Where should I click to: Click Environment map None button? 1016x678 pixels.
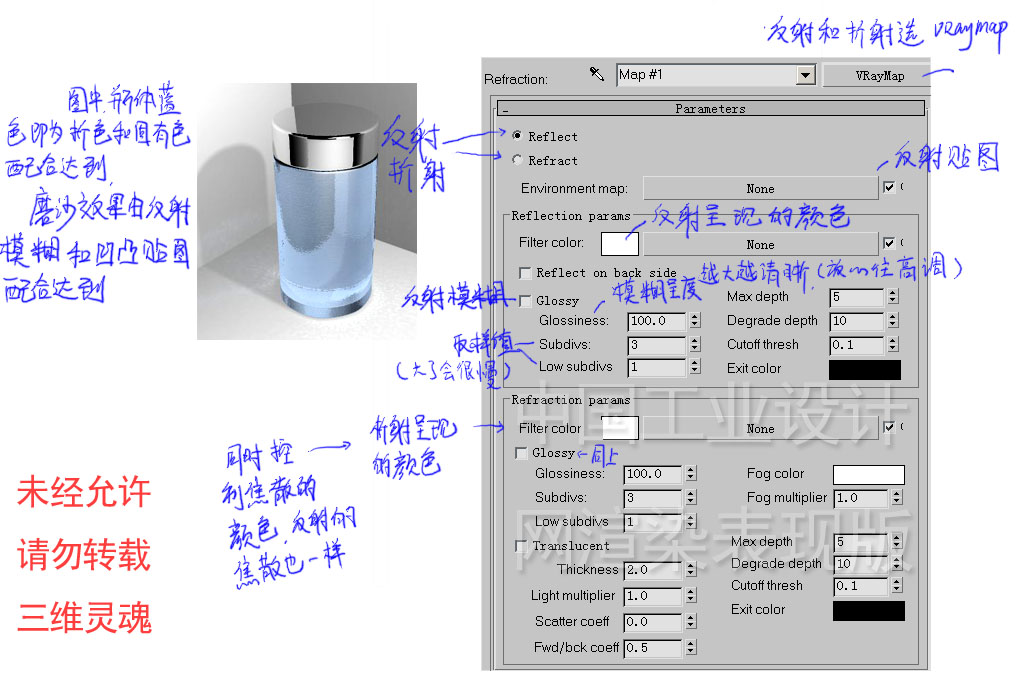[x=760, y=189]
